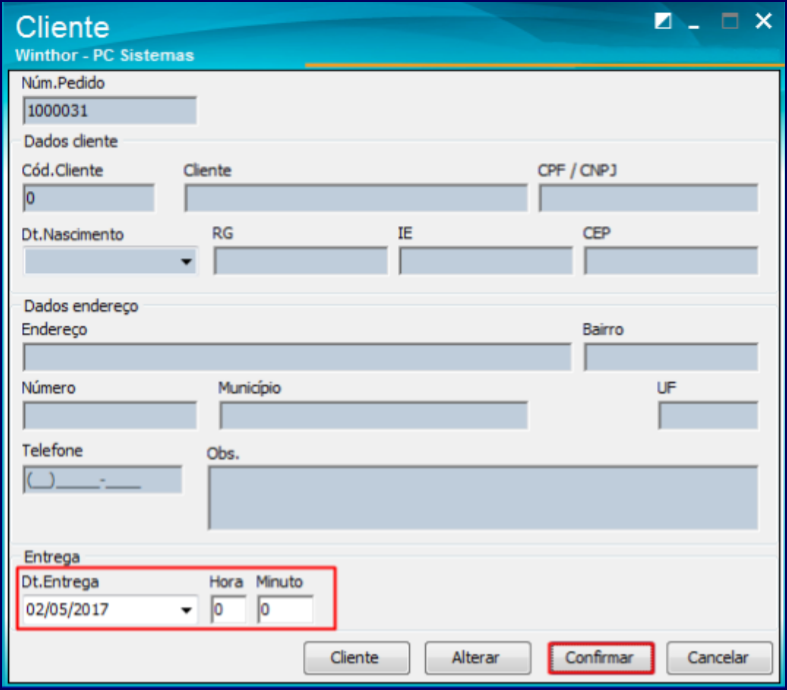787x690 pixels.
Task: Focus the Minuto input field
Action: click(285, 610)
